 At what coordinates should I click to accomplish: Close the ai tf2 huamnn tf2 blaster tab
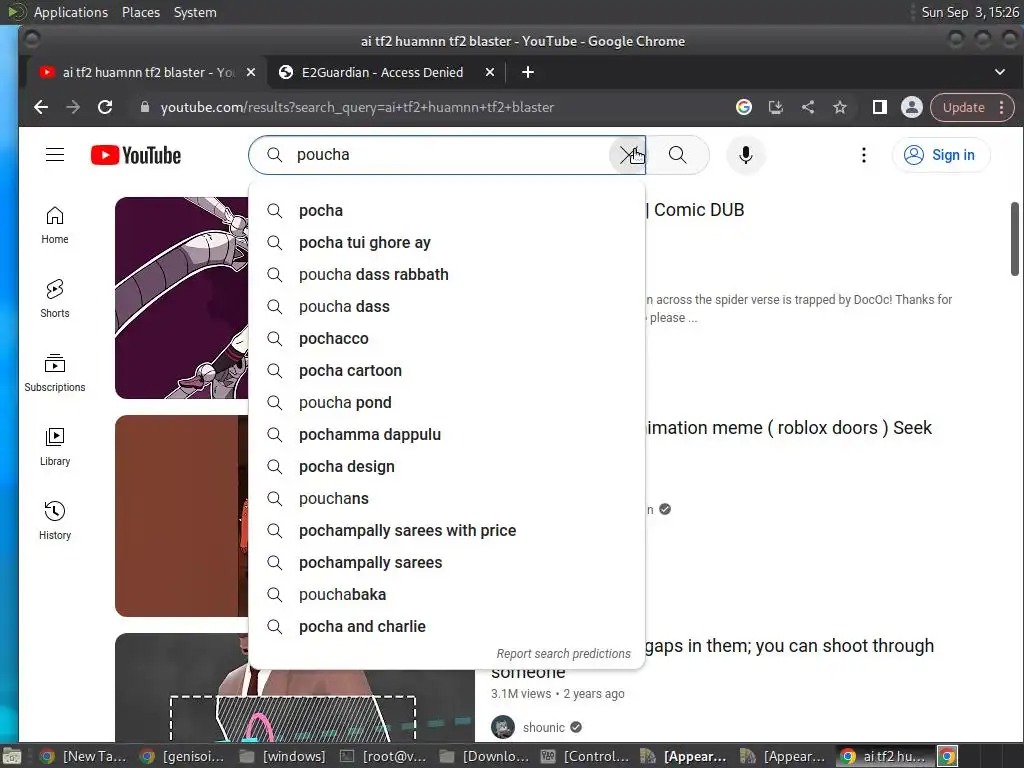tap(251, 72)
